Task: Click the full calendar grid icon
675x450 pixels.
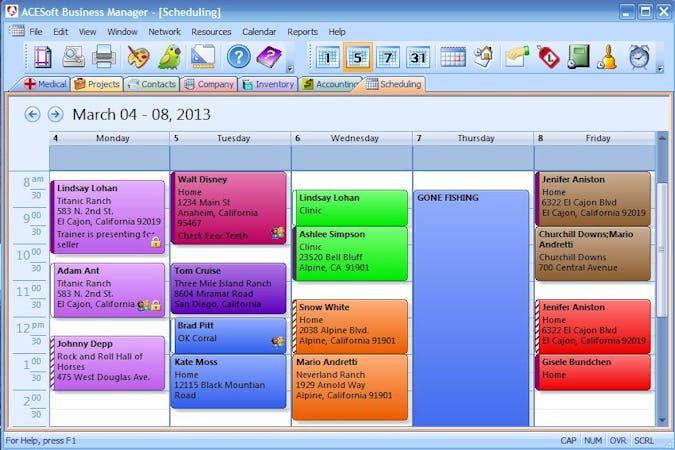Action: coord(452,57)
